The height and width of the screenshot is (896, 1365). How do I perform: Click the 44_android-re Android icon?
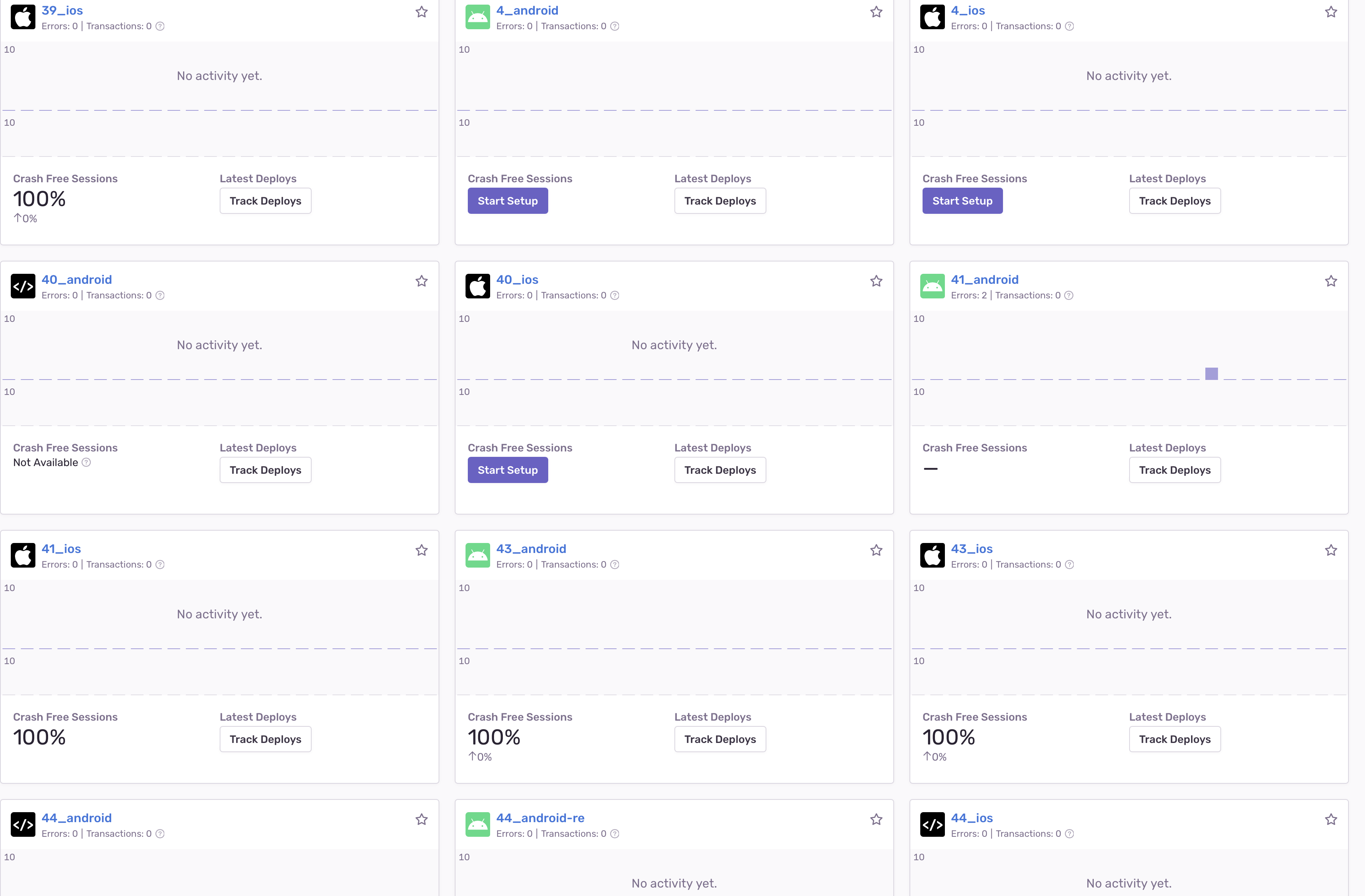click(477, 824)
